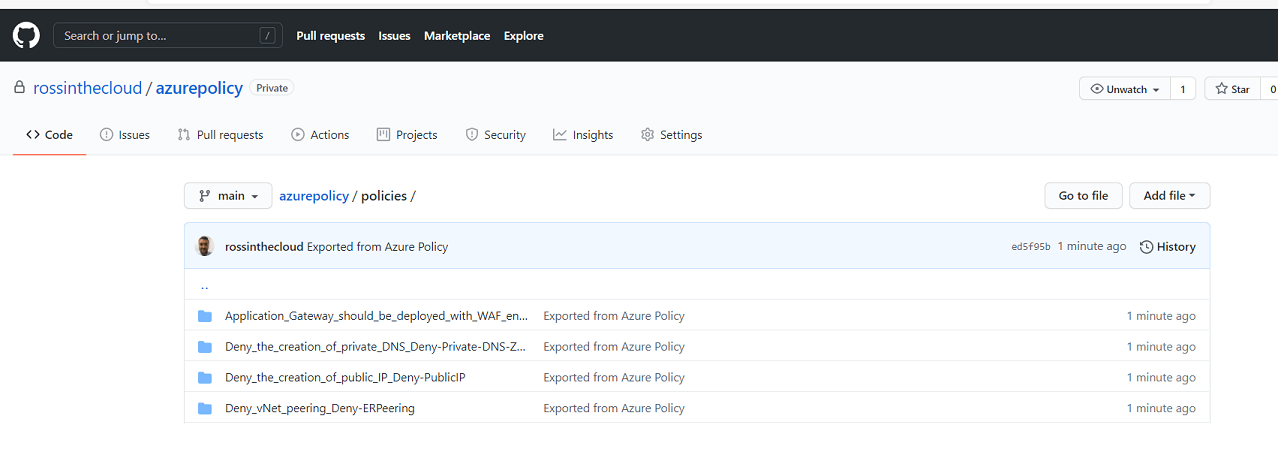The height and width of the screenshot is (464, 1278).
Task: Click the Settings tab gear icon
Action: point(647,135)
